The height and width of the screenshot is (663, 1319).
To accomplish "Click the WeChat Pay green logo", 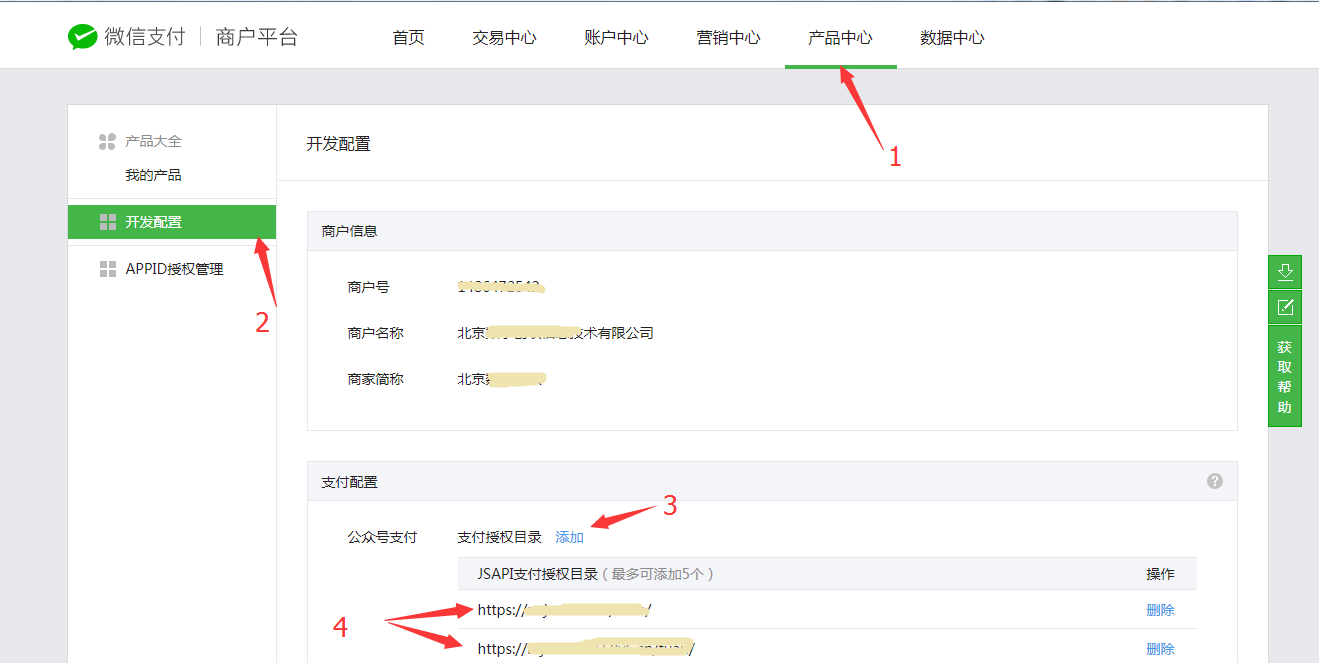I will (80, 34).
